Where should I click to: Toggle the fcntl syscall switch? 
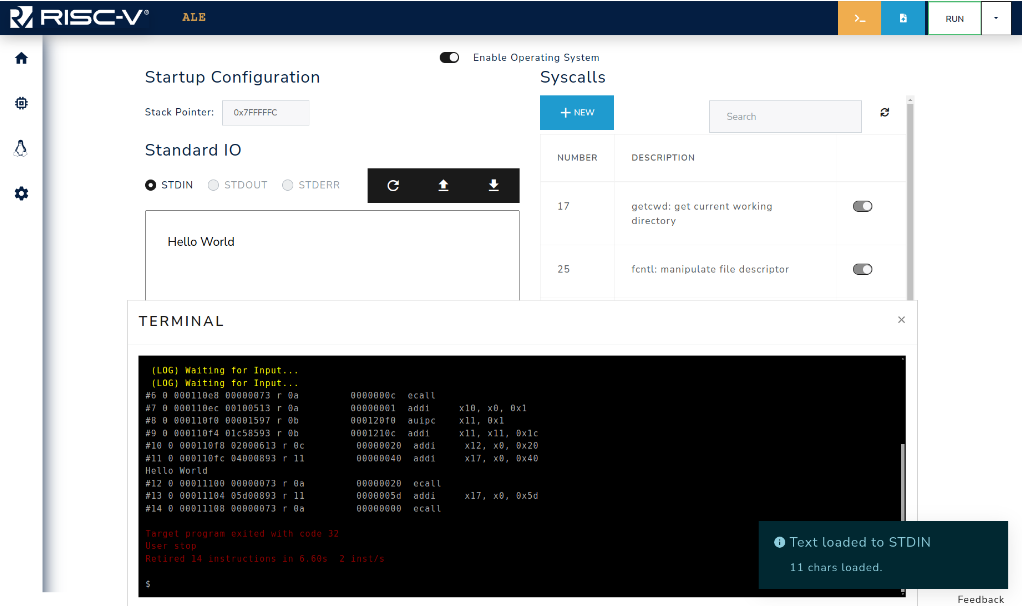pos(862,269)
